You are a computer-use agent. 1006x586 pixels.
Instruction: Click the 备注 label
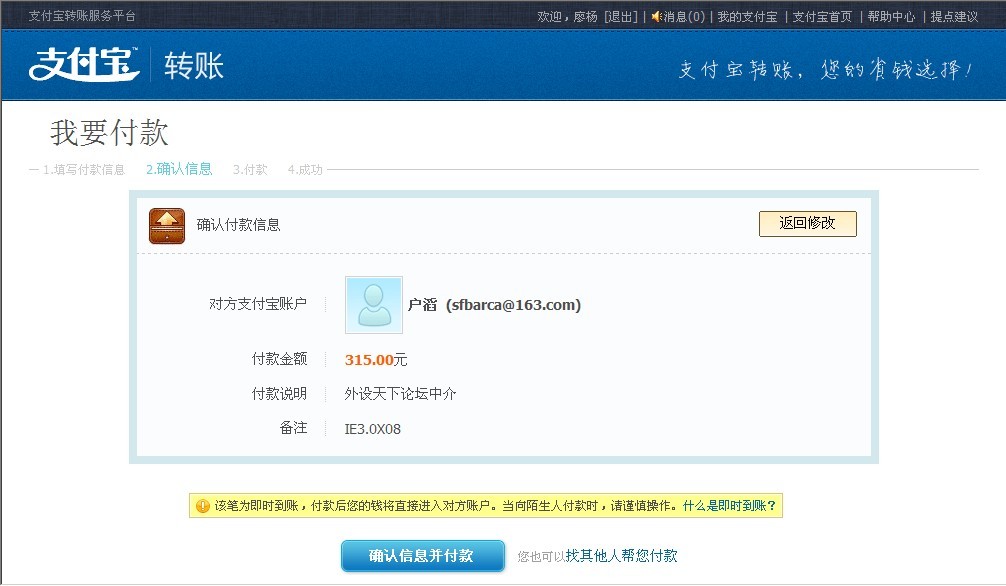pyautogui.click(x=293, y=428)
